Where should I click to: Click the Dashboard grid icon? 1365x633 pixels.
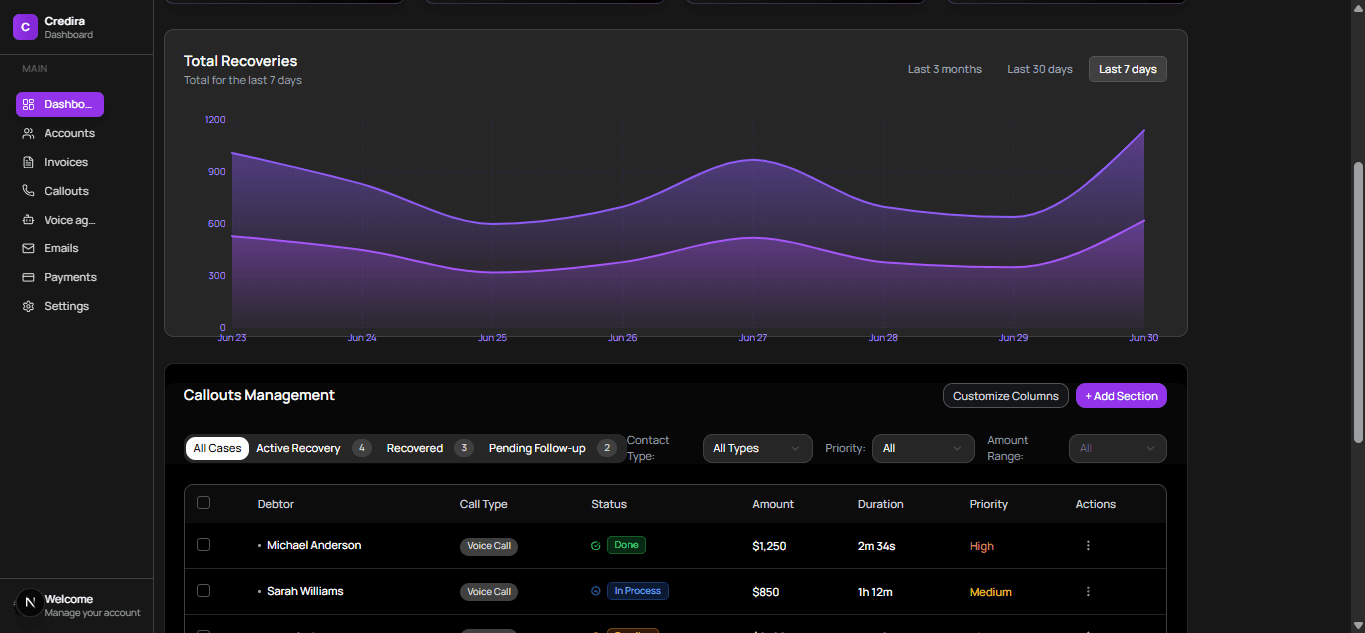click(x=28, y=104)
